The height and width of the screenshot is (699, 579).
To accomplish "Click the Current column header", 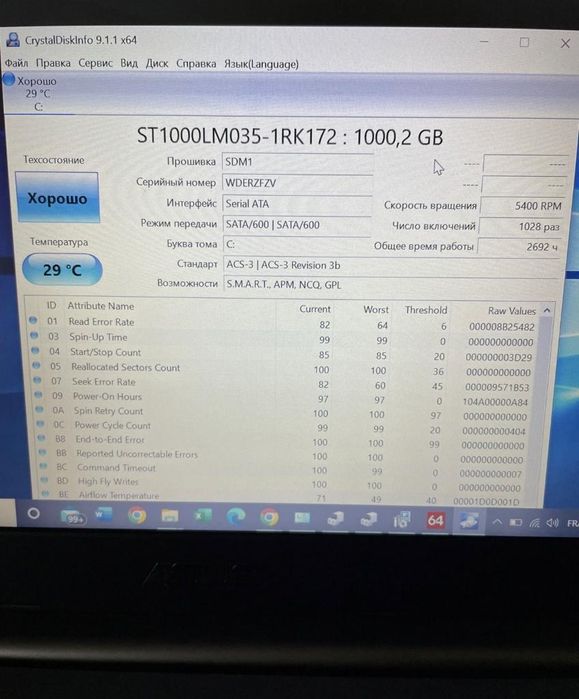I will (315, 308).
